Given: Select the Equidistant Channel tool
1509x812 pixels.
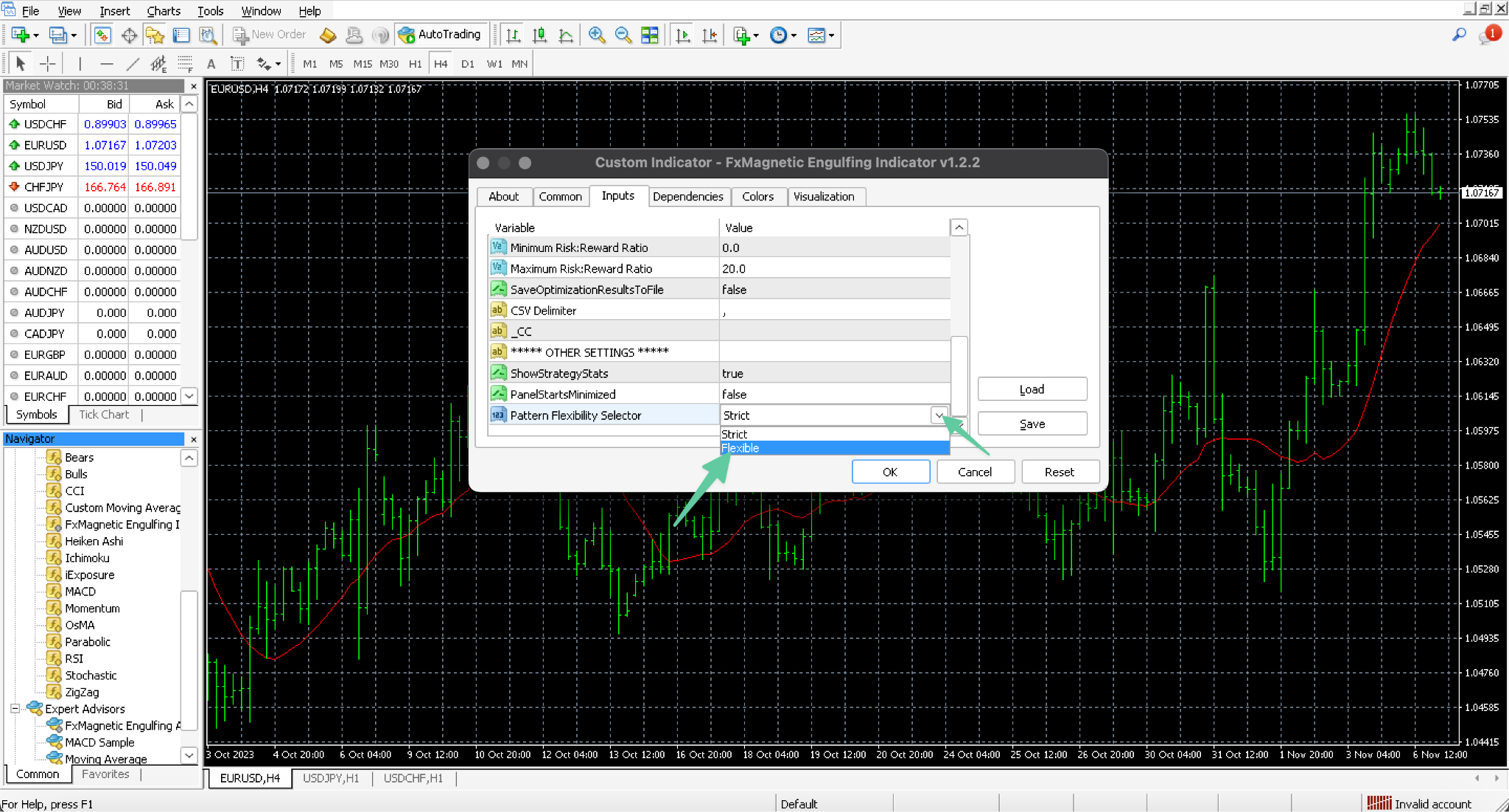Looking at the screenshot, I should (158, 64).
